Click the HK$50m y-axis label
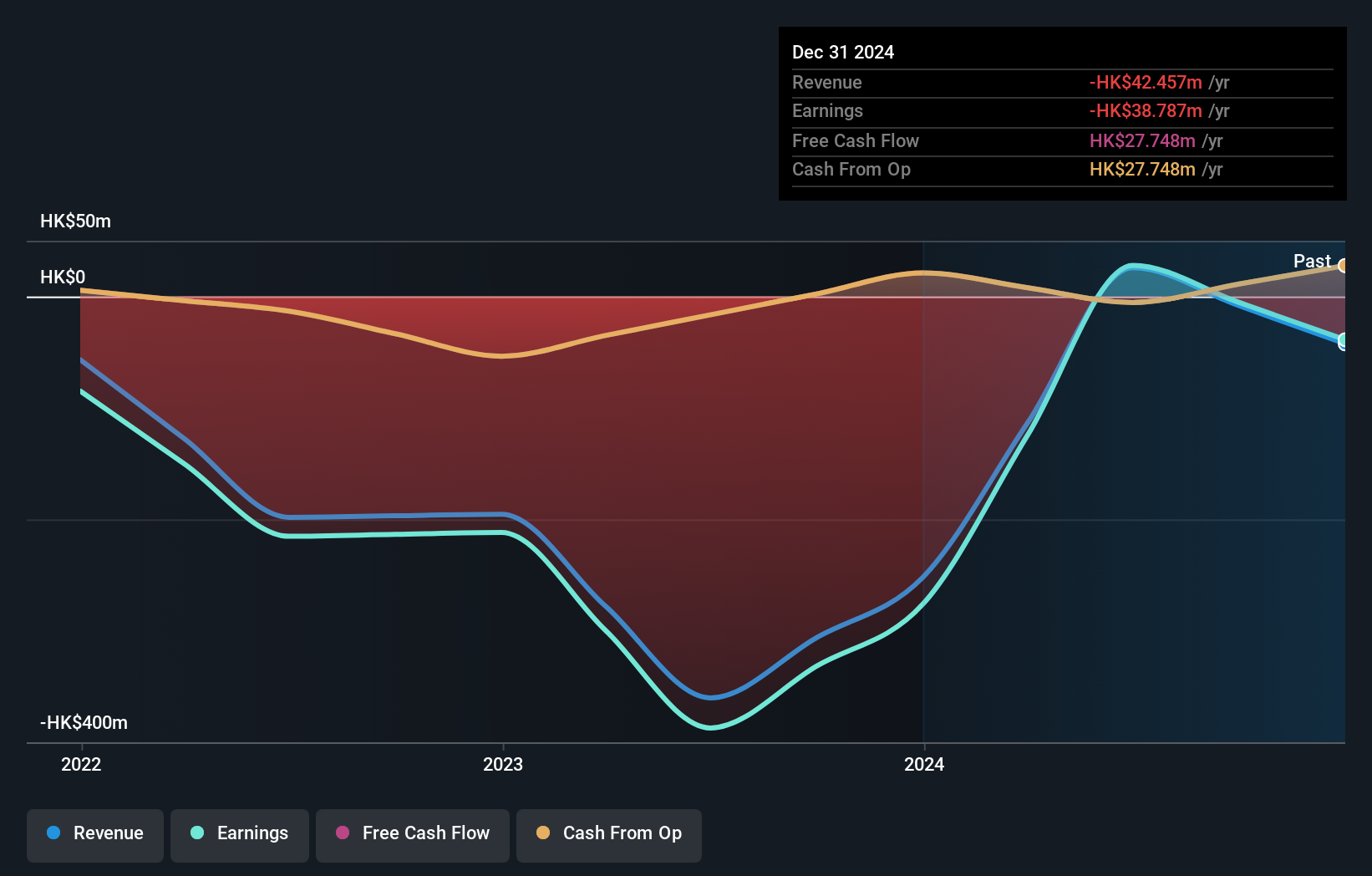Screen dimensions: 1372x876 75,221
